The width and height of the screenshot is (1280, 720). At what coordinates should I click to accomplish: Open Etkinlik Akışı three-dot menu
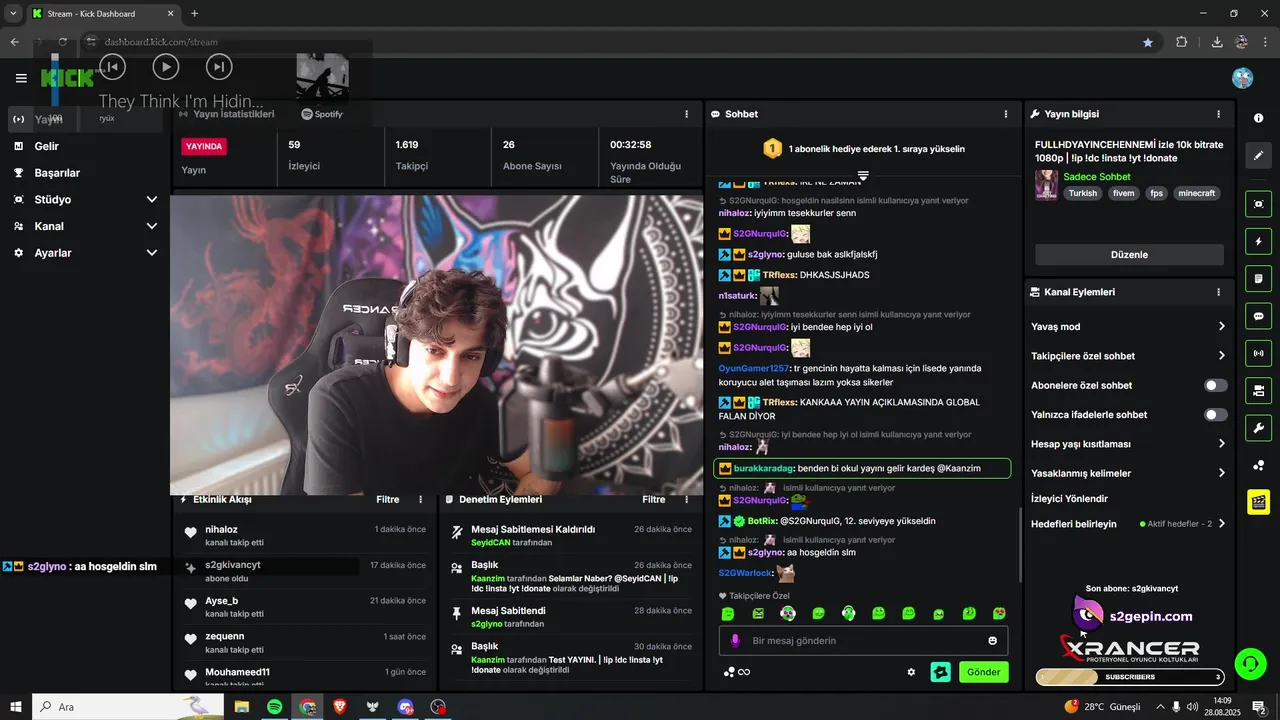coord(420,499)
